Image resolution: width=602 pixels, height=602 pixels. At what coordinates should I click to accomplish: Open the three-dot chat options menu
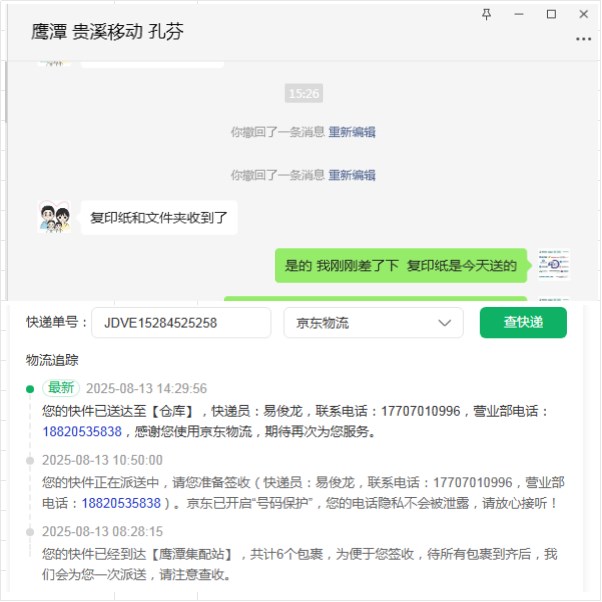(x=583, y=39)
